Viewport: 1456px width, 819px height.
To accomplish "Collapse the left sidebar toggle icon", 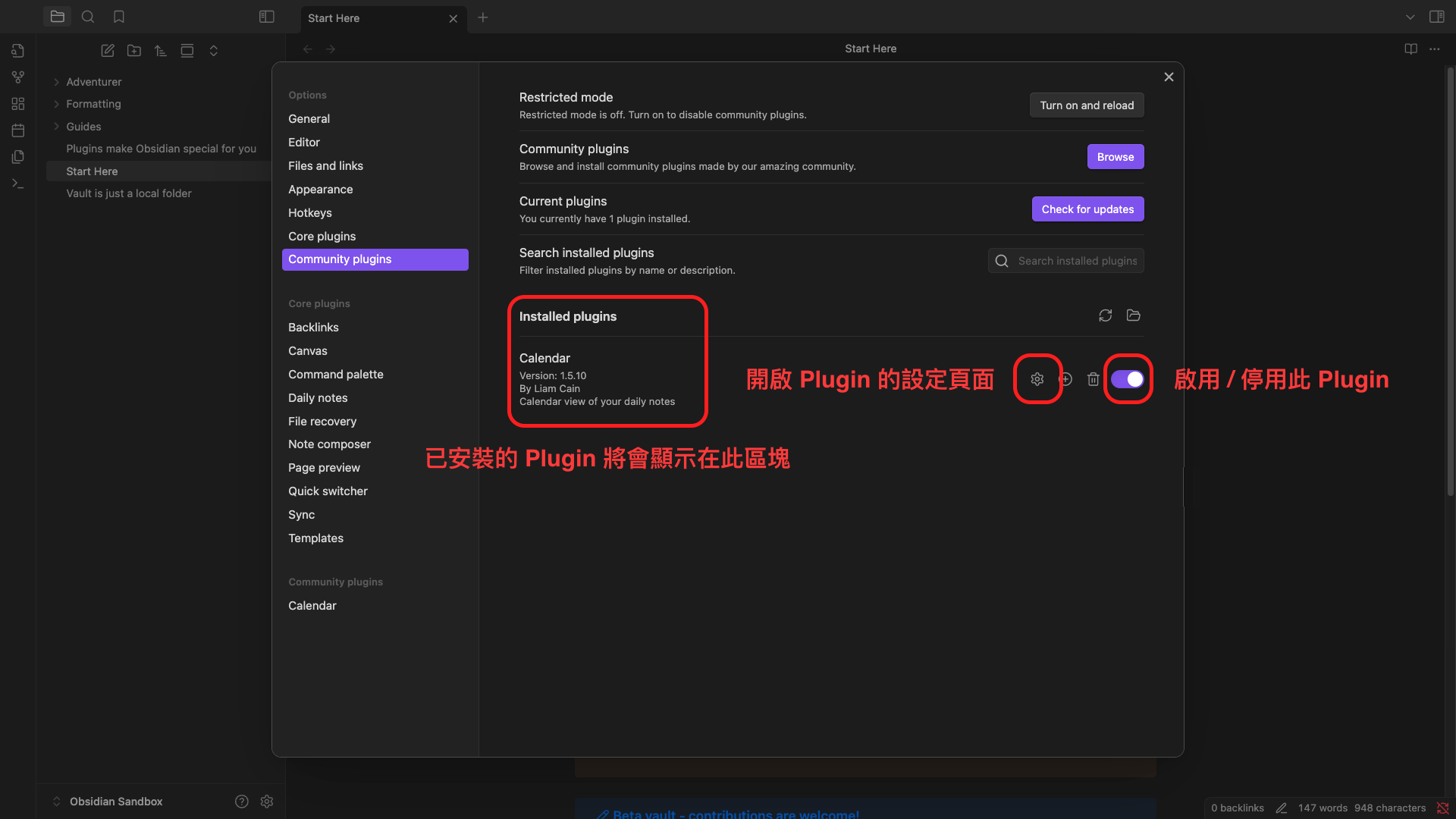I will [267, 17].
